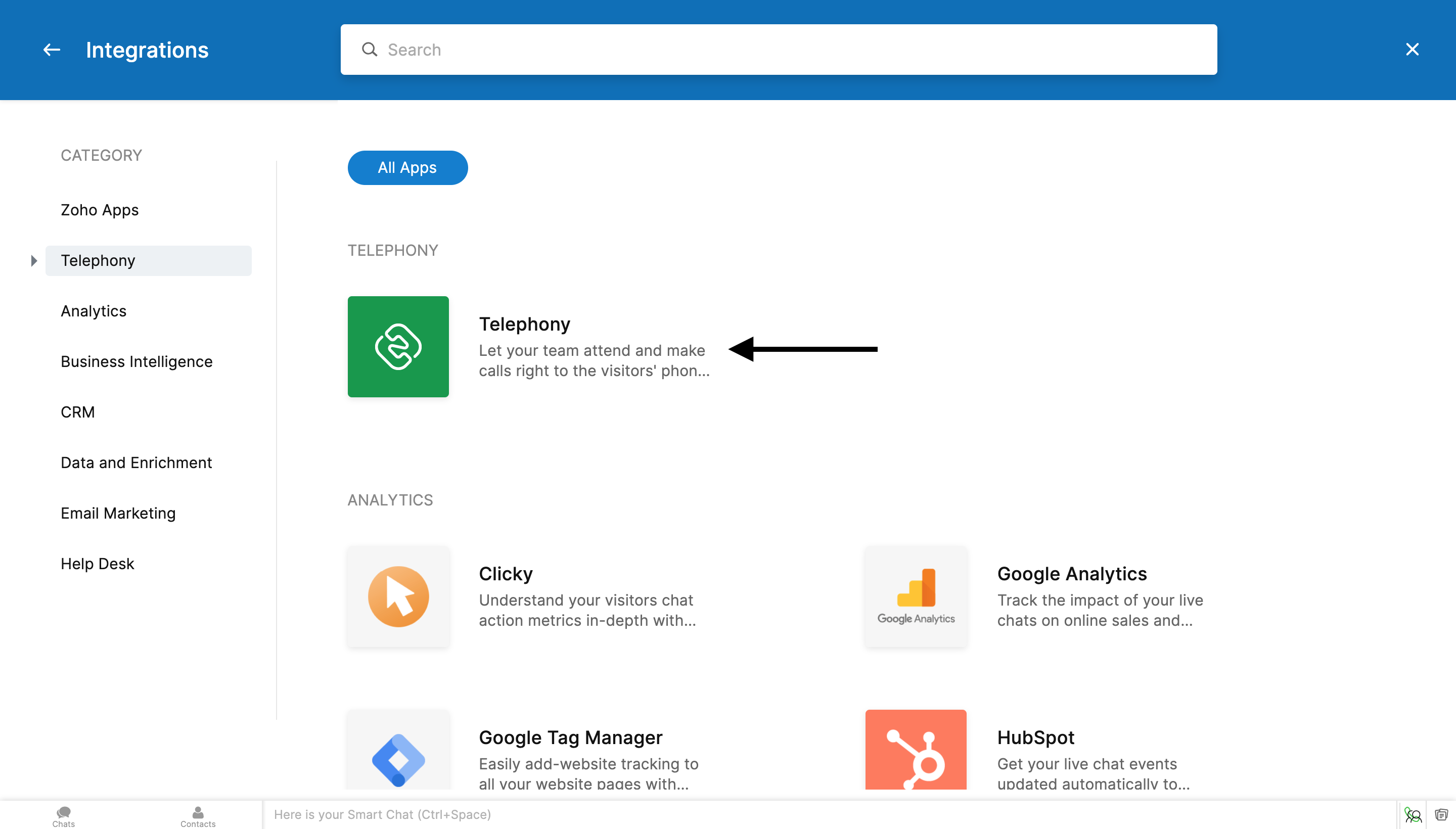The image size is (1456, 829).
Task: Choose the Email Marketing category
Action: [118, 513]
